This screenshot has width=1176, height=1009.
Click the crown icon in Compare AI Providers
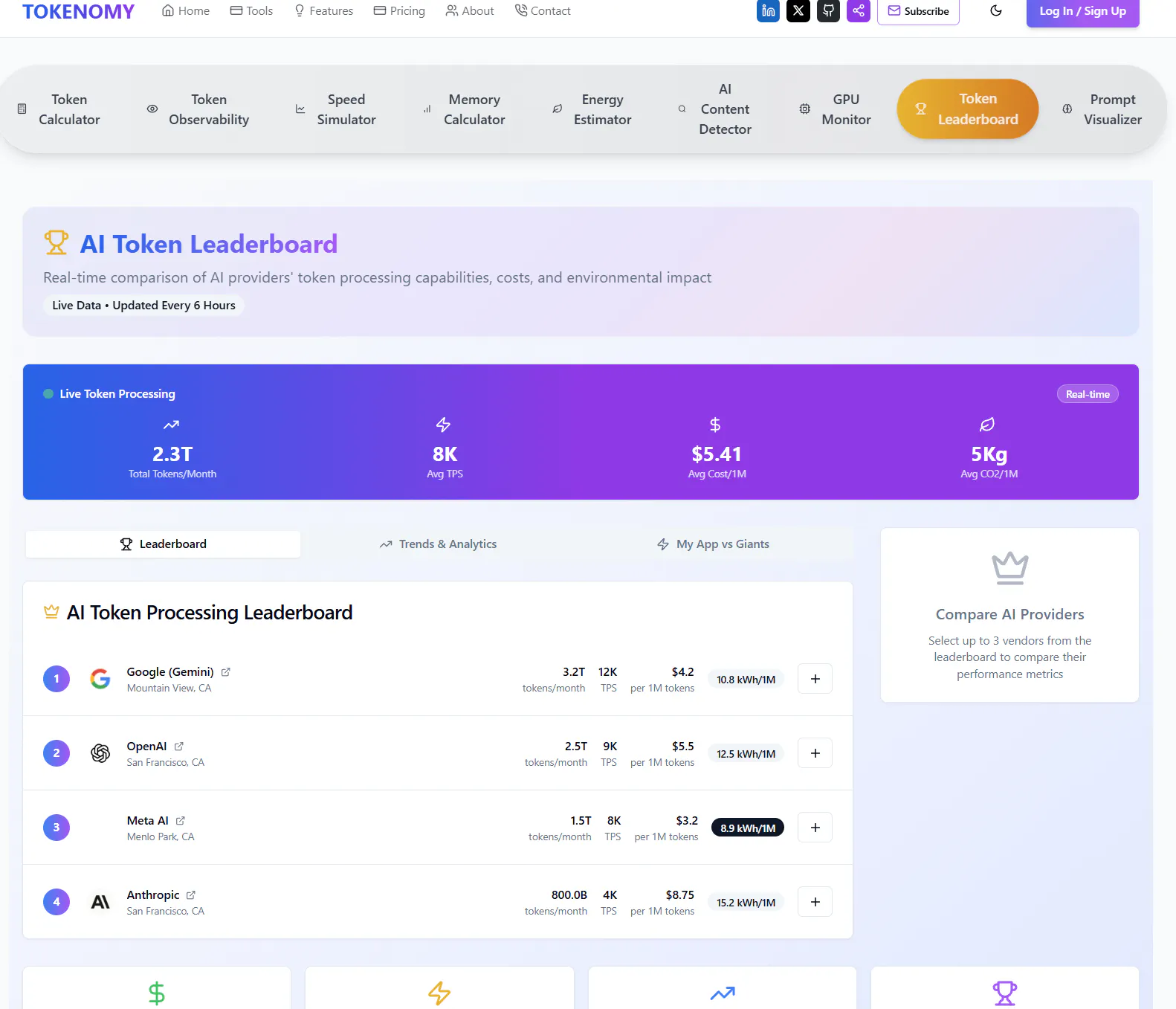[x=1009, y=568]
